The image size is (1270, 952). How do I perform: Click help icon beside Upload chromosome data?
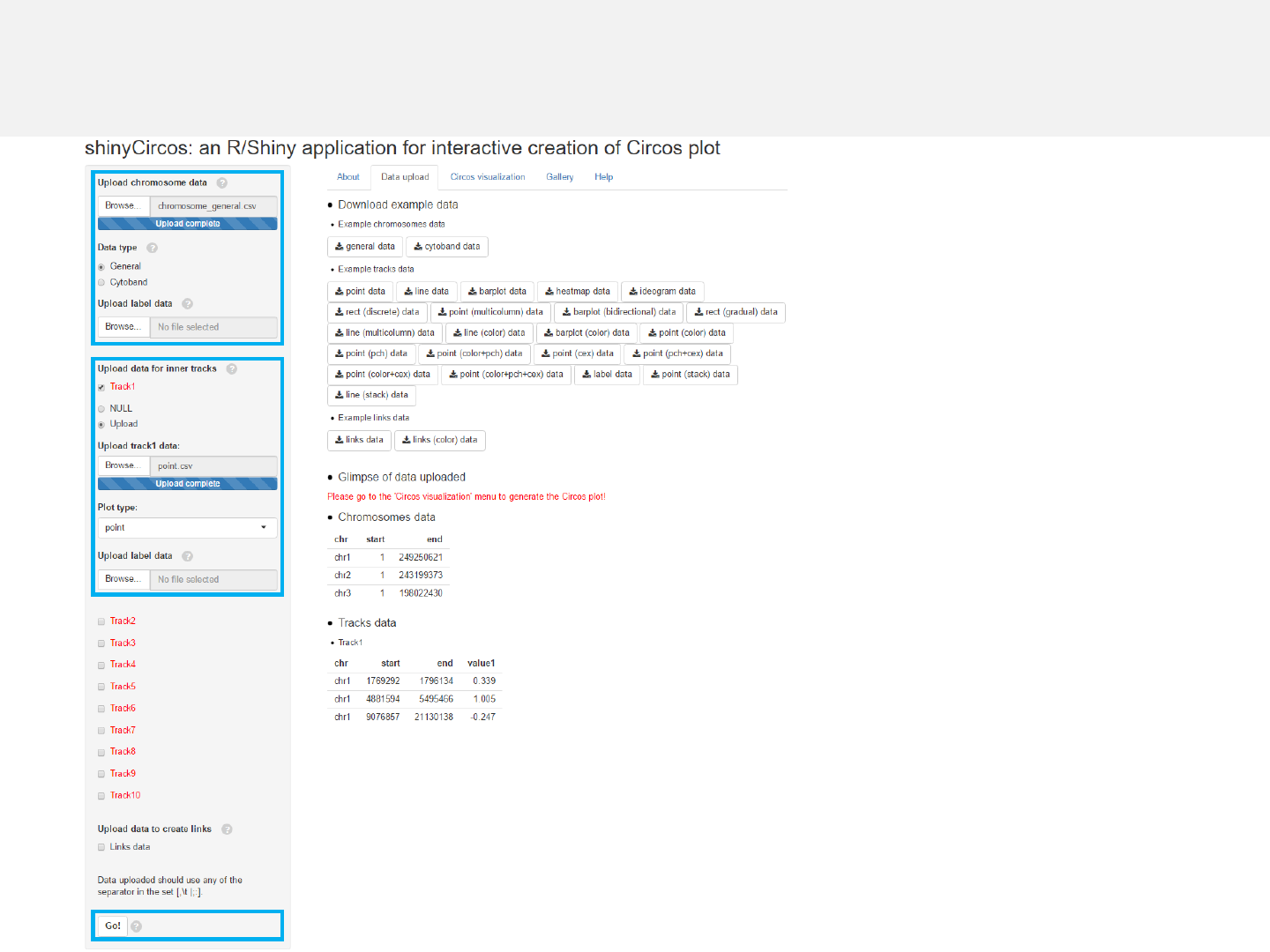point(222,183)
